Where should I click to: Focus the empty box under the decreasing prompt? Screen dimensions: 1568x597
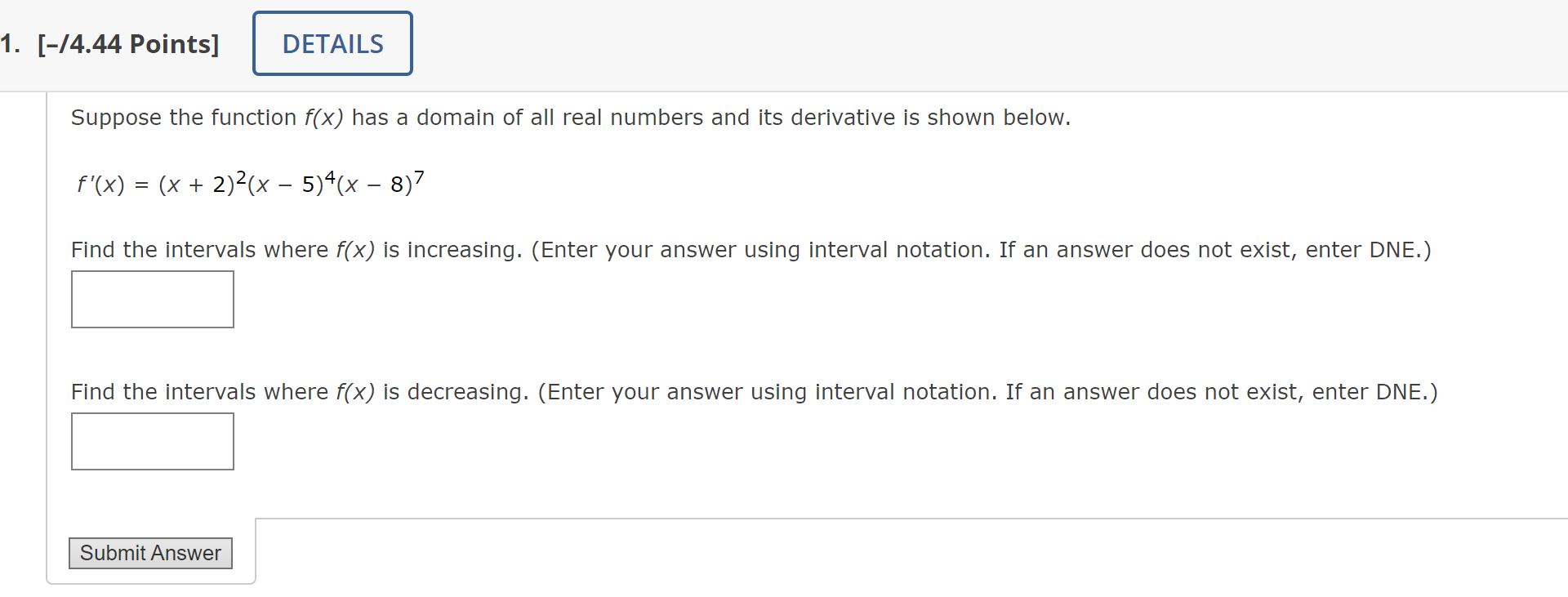[x=152, y=441]
